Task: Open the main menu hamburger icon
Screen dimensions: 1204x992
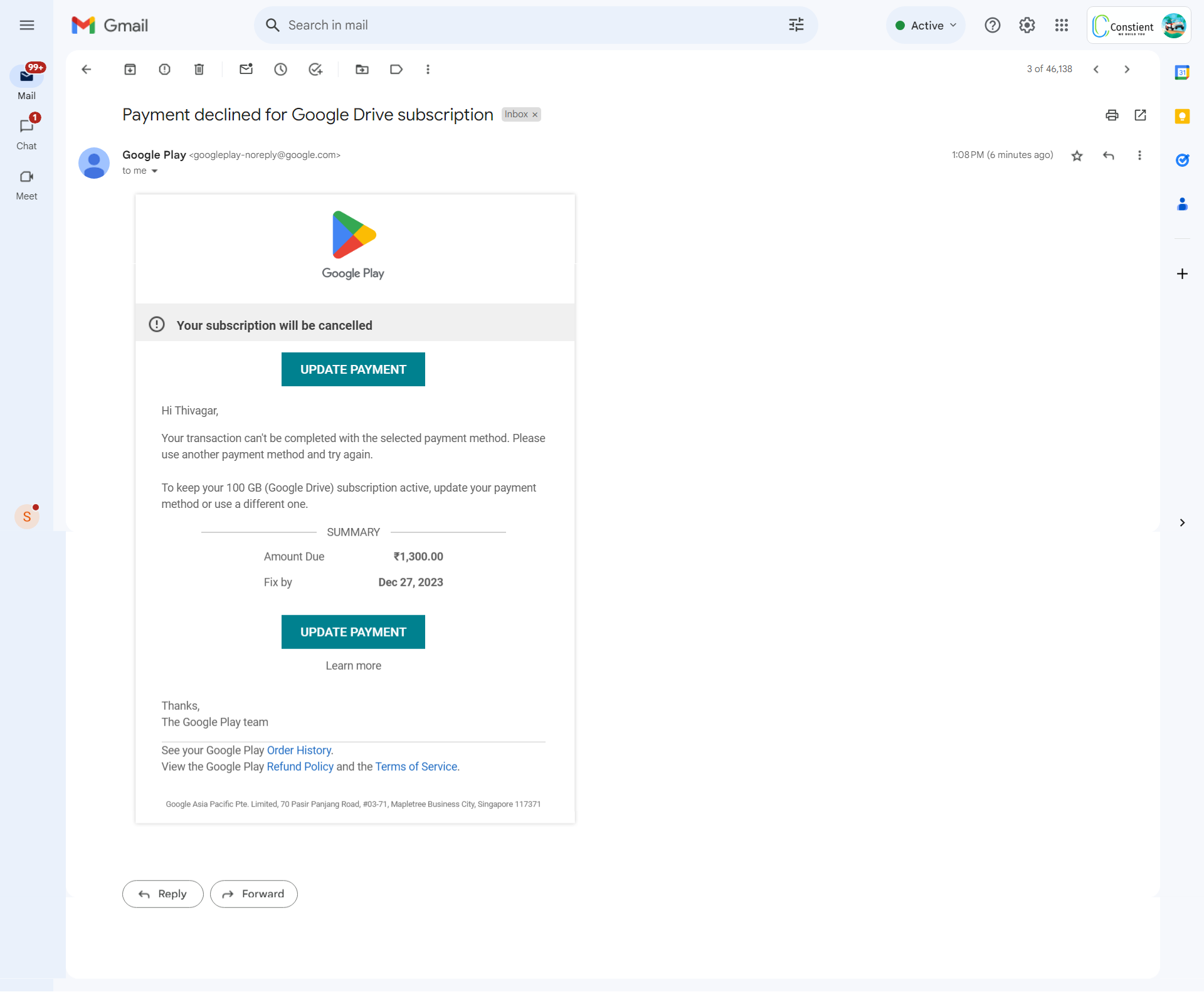Action: click(x=26, y=25)
